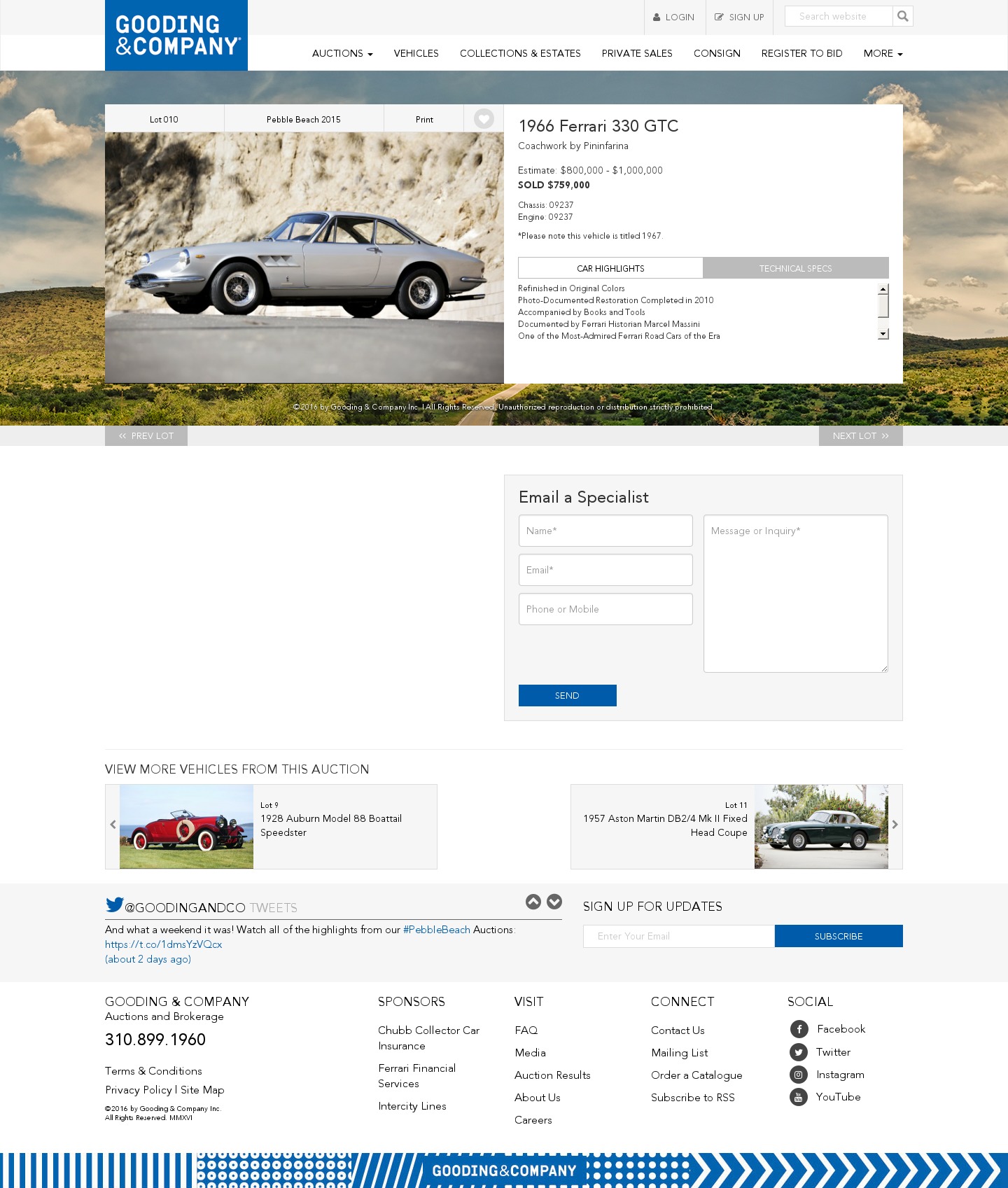Open the Ferrari 330 GTC photo
Image resolution: width=1008 pixels, height=1188 pixels.
click(304, 258)
